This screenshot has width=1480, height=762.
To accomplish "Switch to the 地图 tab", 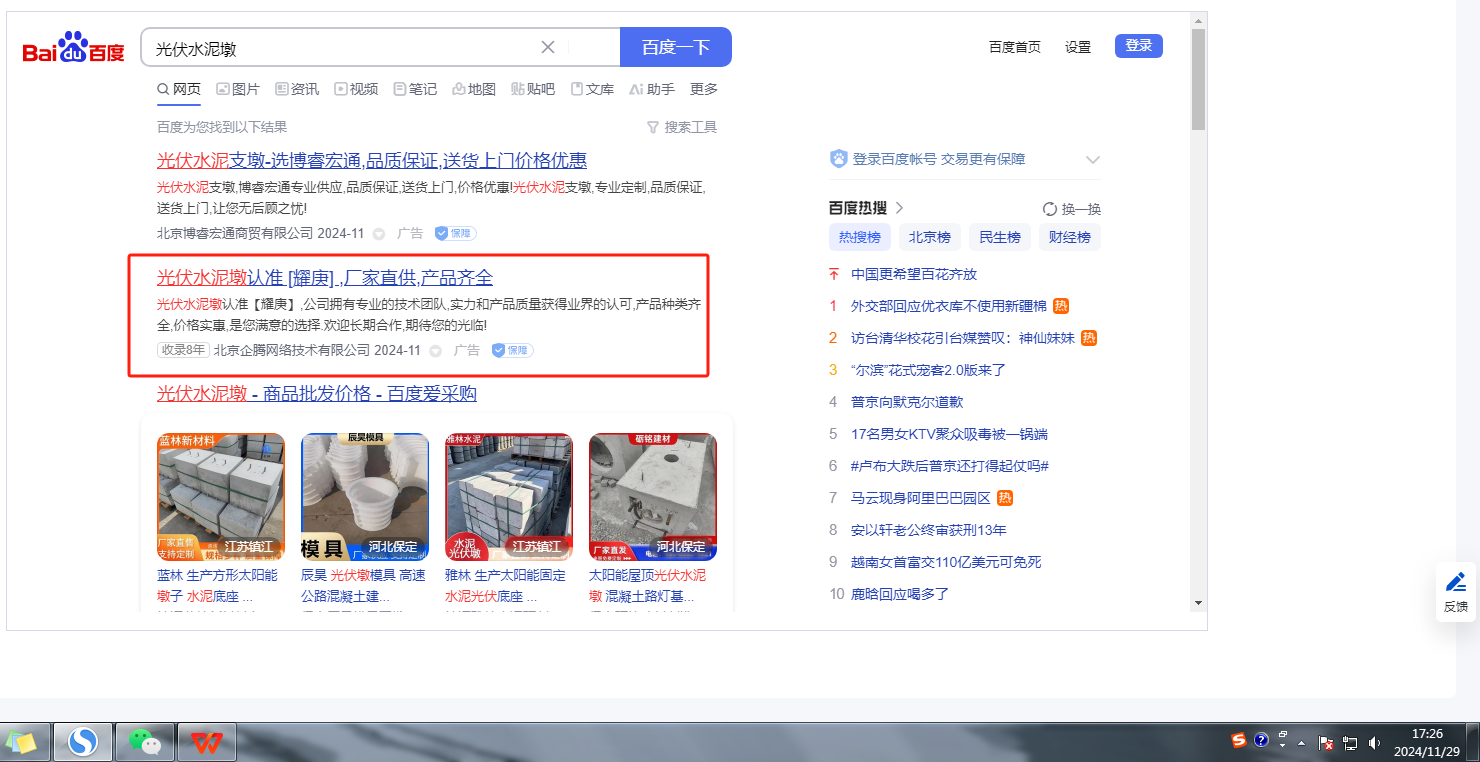I will [474, 89].
